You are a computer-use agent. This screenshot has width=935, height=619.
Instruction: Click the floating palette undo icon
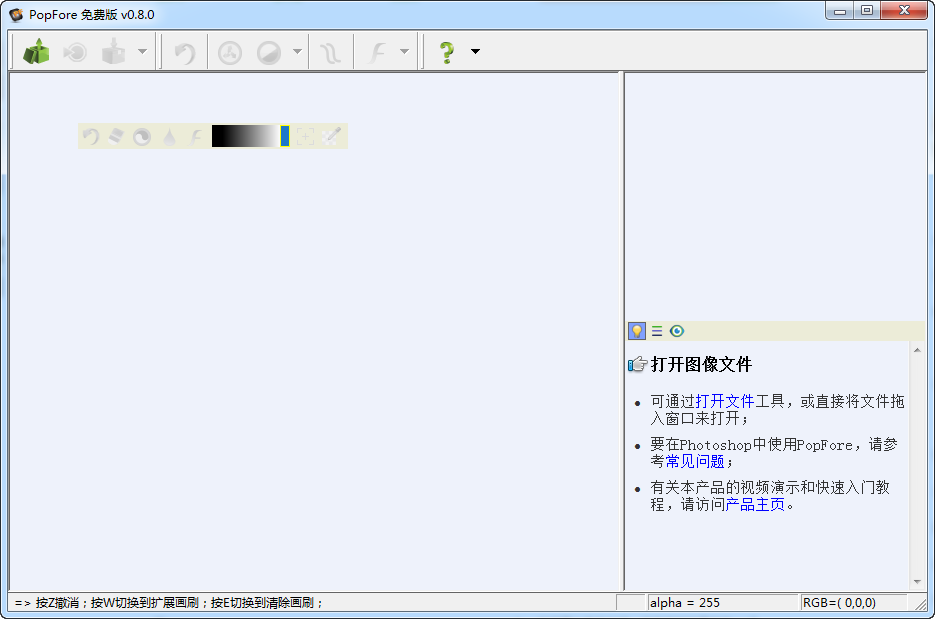tap(91, 137)
